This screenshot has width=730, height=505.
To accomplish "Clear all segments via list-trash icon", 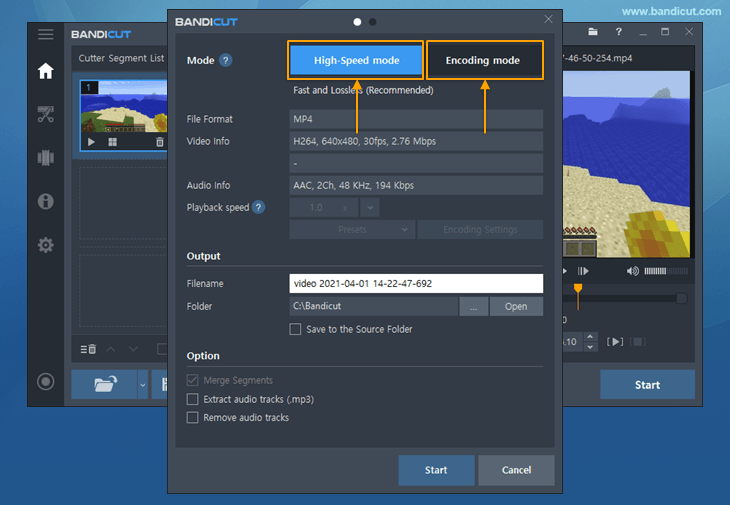I will pos(88,349).
